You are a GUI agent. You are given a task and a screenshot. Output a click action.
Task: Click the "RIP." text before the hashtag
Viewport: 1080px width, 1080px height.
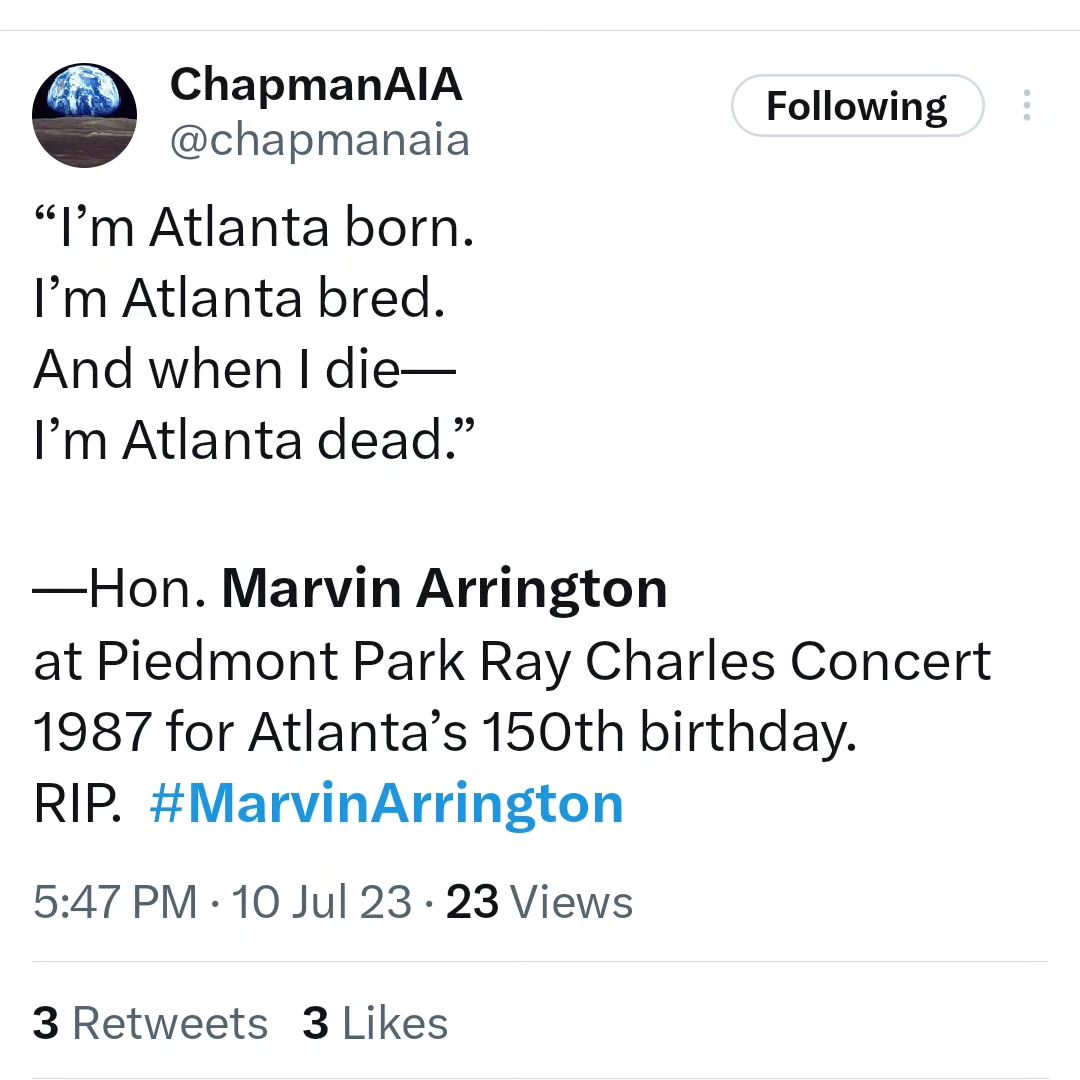(x=78, y=804)
